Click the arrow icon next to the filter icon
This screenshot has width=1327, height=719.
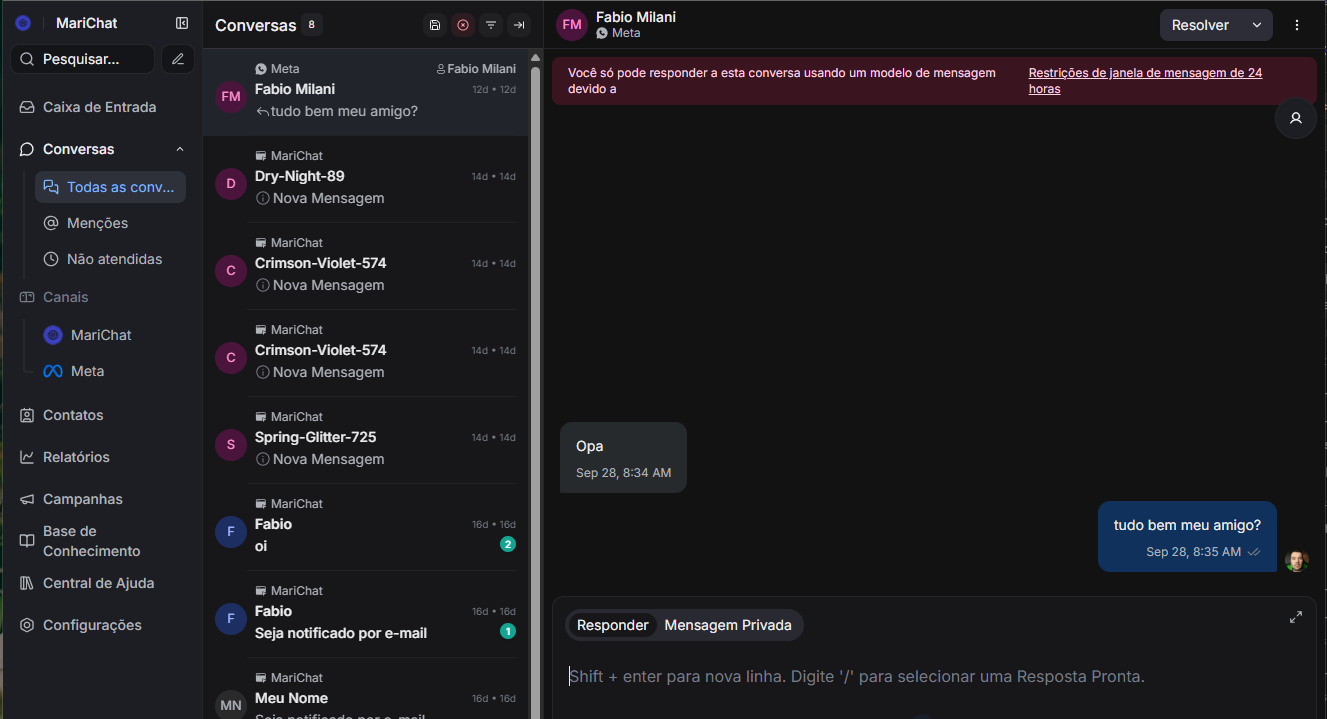click(x=519, y=25)
